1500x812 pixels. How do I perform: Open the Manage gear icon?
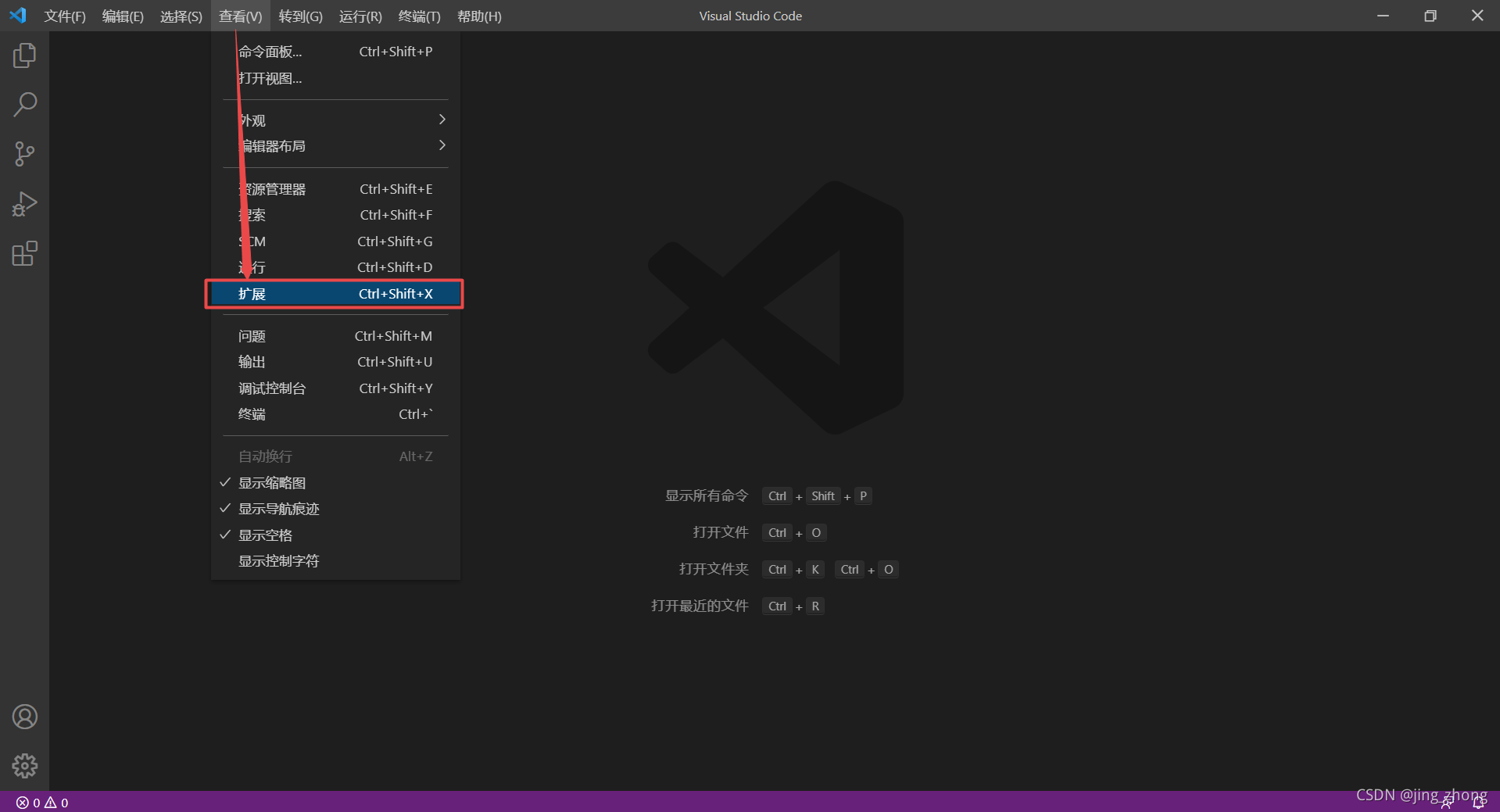[24, 766]
